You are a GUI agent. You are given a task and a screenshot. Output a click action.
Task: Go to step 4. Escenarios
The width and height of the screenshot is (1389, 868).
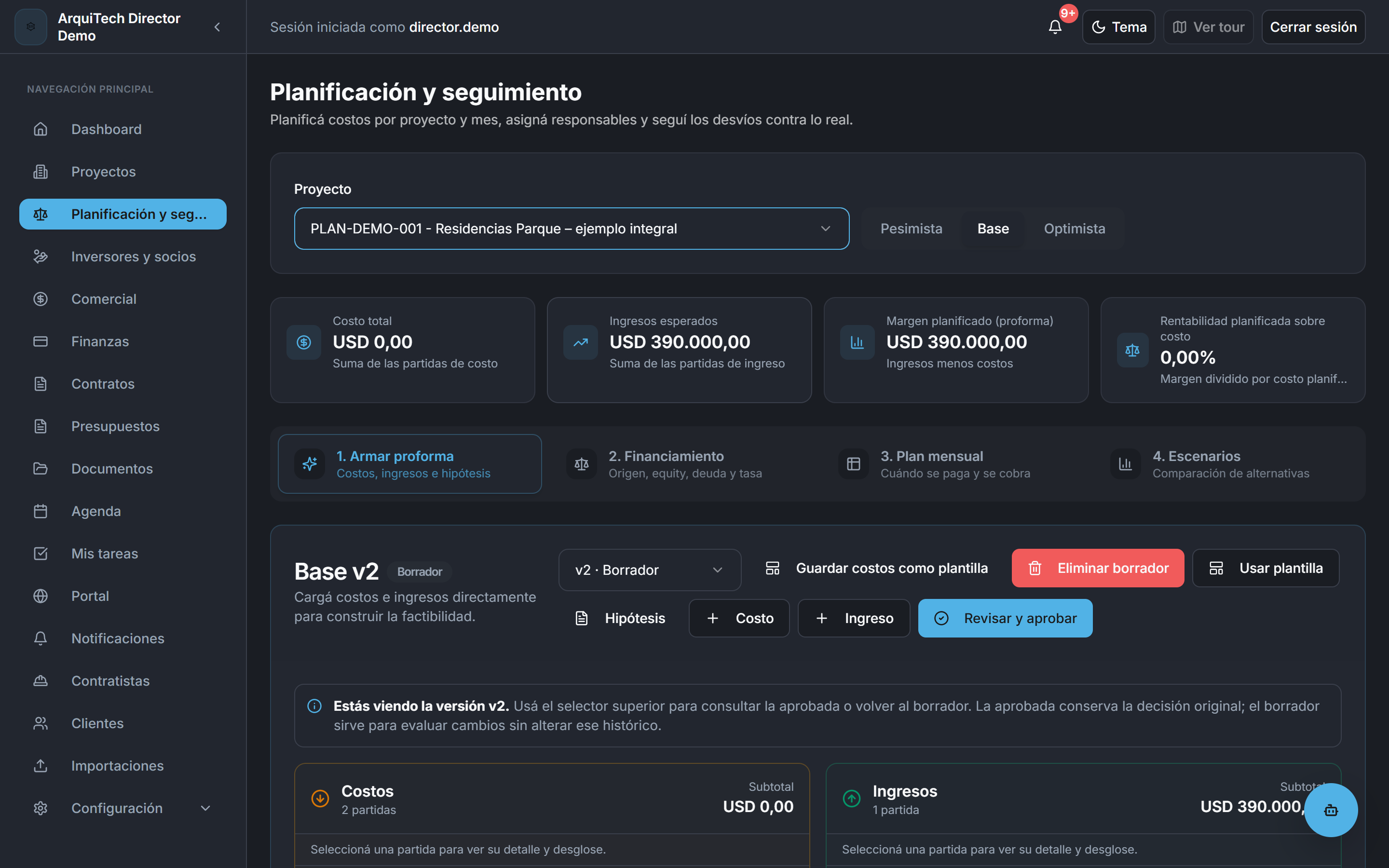1226,464
